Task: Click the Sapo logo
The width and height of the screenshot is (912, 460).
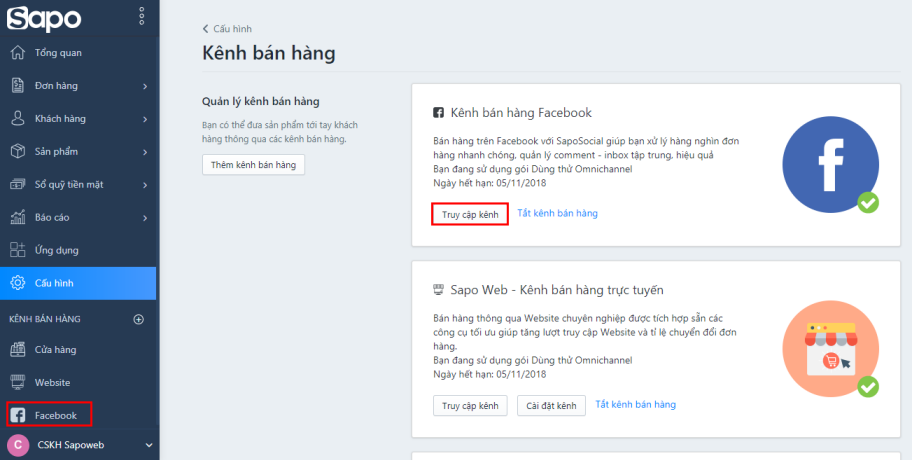Action: [x=44, y=19]
